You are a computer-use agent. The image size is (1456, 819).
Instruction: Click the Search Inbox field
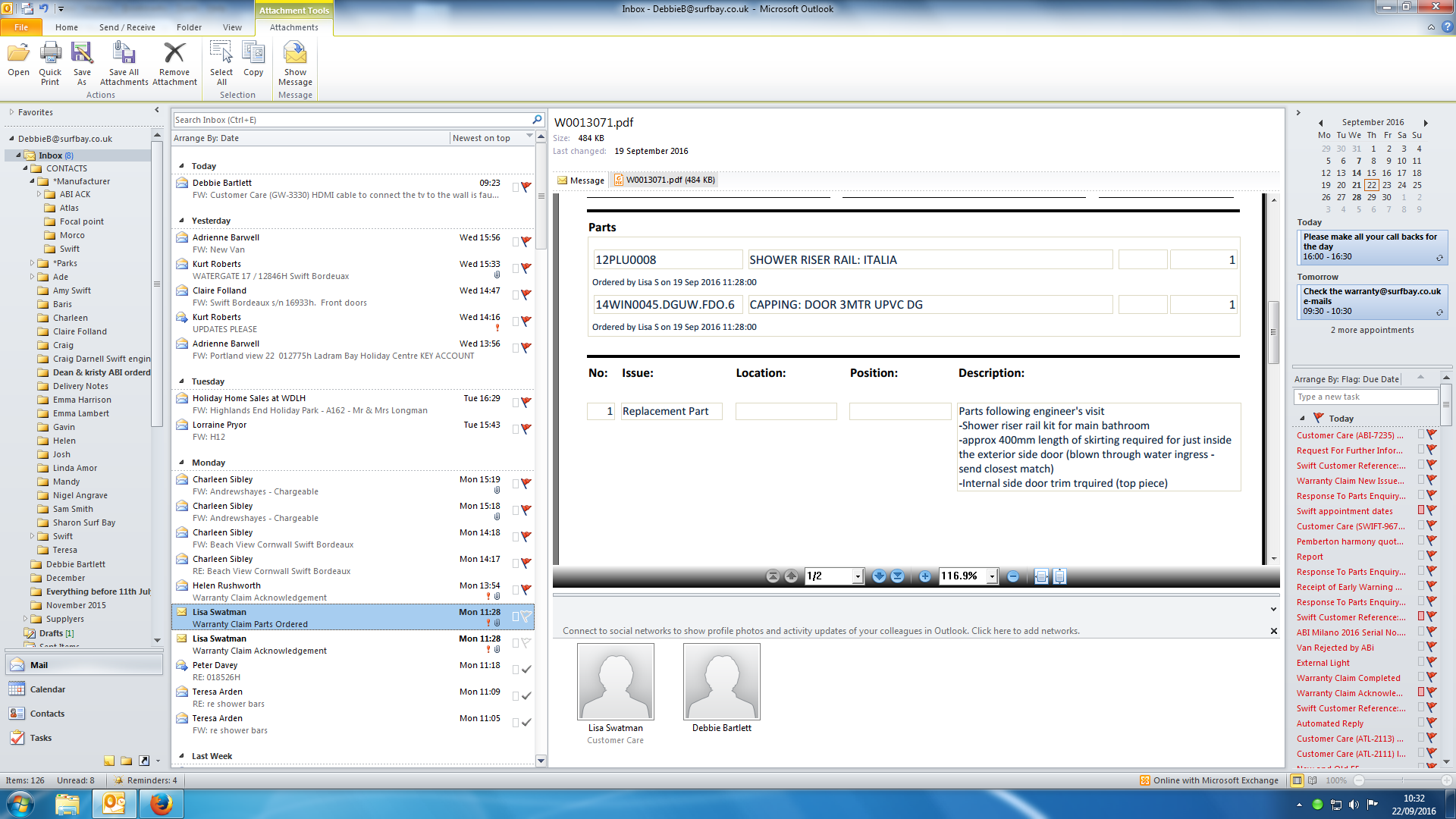coord(353,120)
